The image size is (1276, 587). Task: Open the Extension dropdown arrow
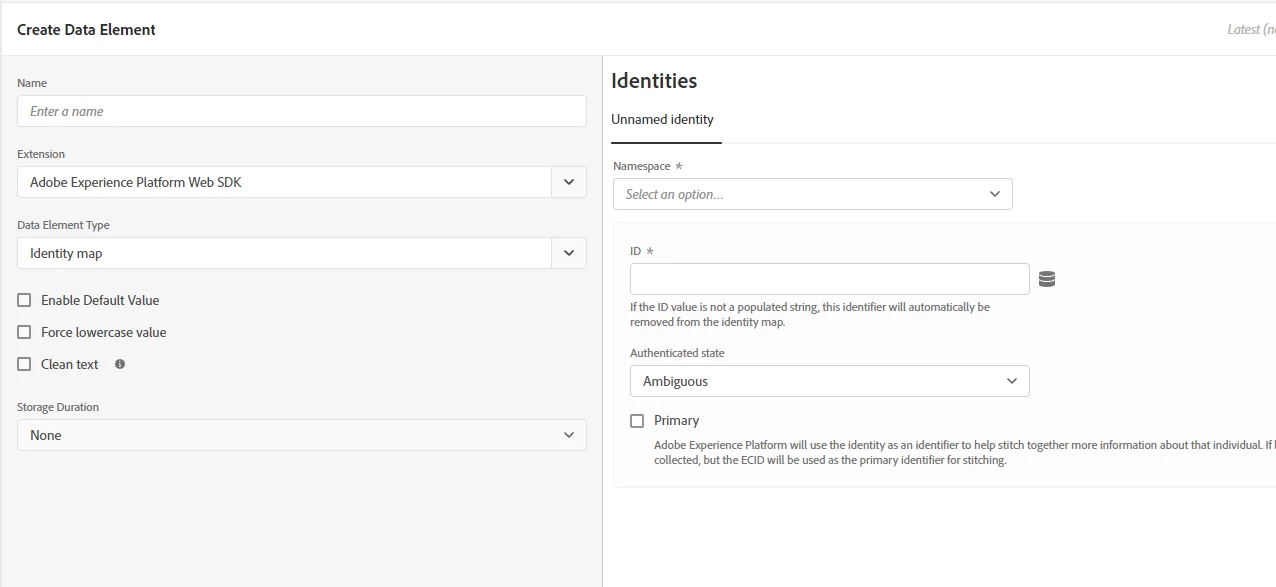(569, 182)
